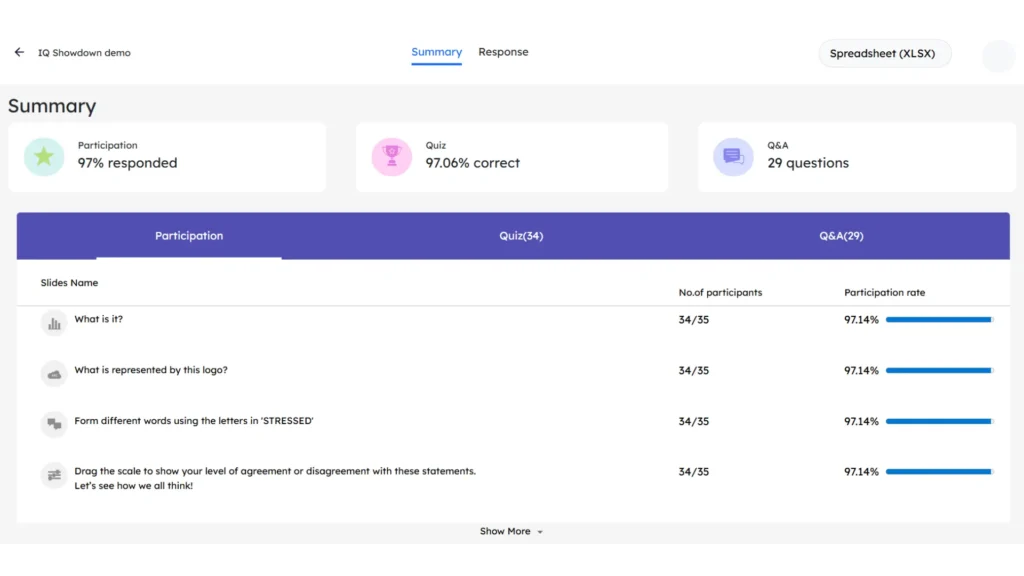Click the participation rate bar for 'What is it?'

coord(938,320)
